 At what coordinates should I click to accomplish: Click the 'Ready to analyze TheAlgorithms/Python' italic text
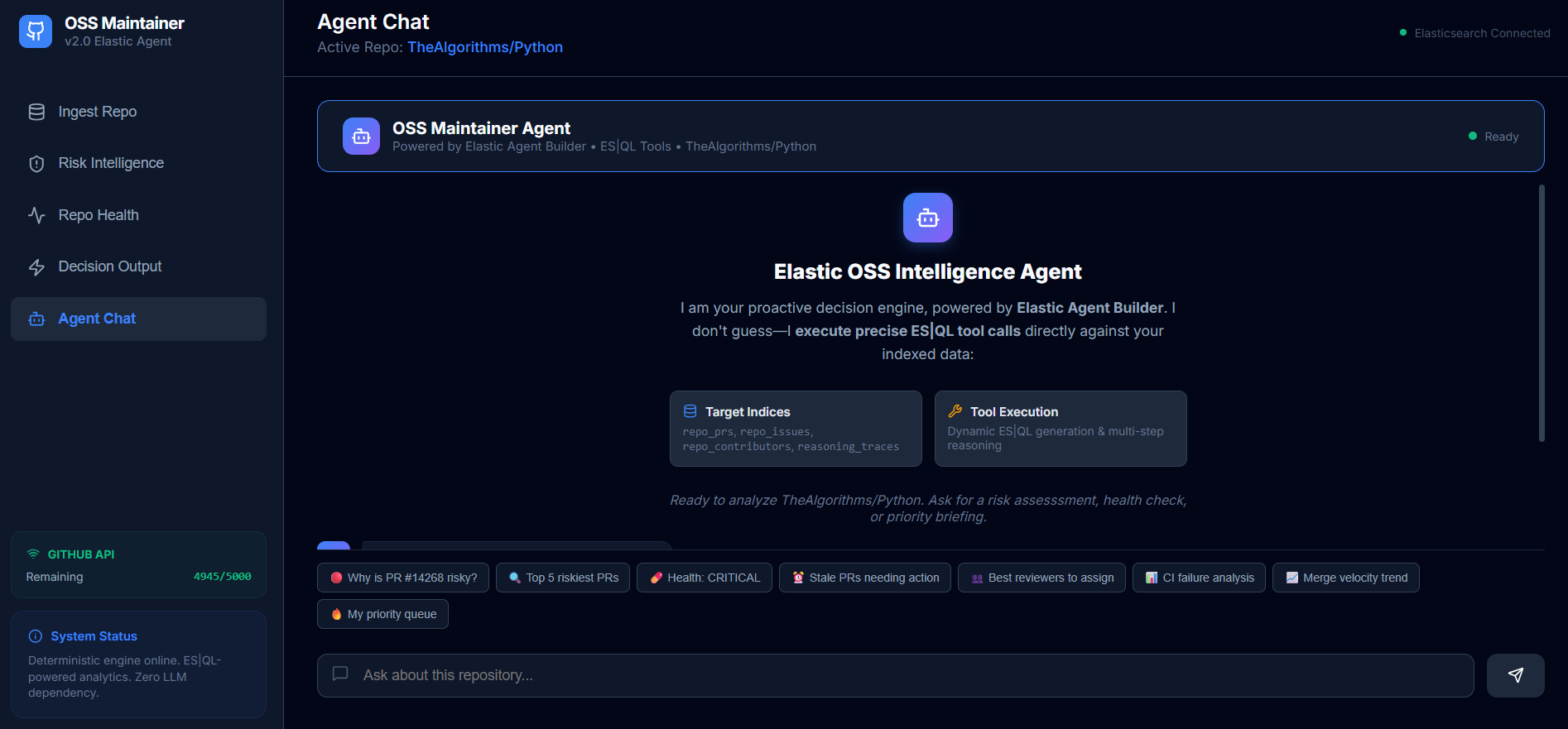928,508
